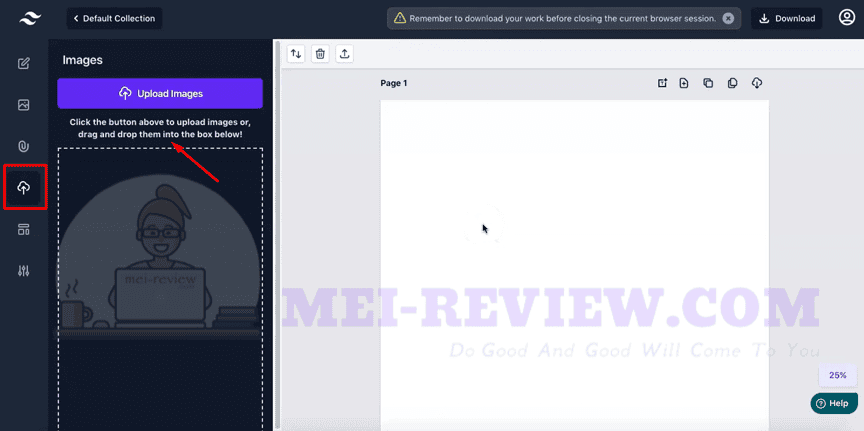
Task: Open the Help chat button
Action: pos(834,403)
